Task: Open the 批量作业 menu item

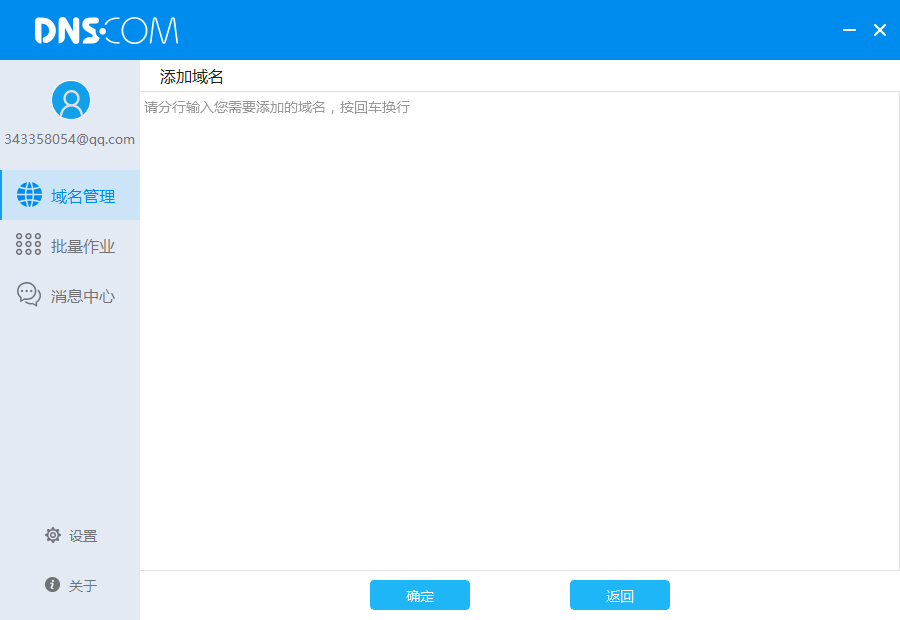Action: click(x=70, y=245)
